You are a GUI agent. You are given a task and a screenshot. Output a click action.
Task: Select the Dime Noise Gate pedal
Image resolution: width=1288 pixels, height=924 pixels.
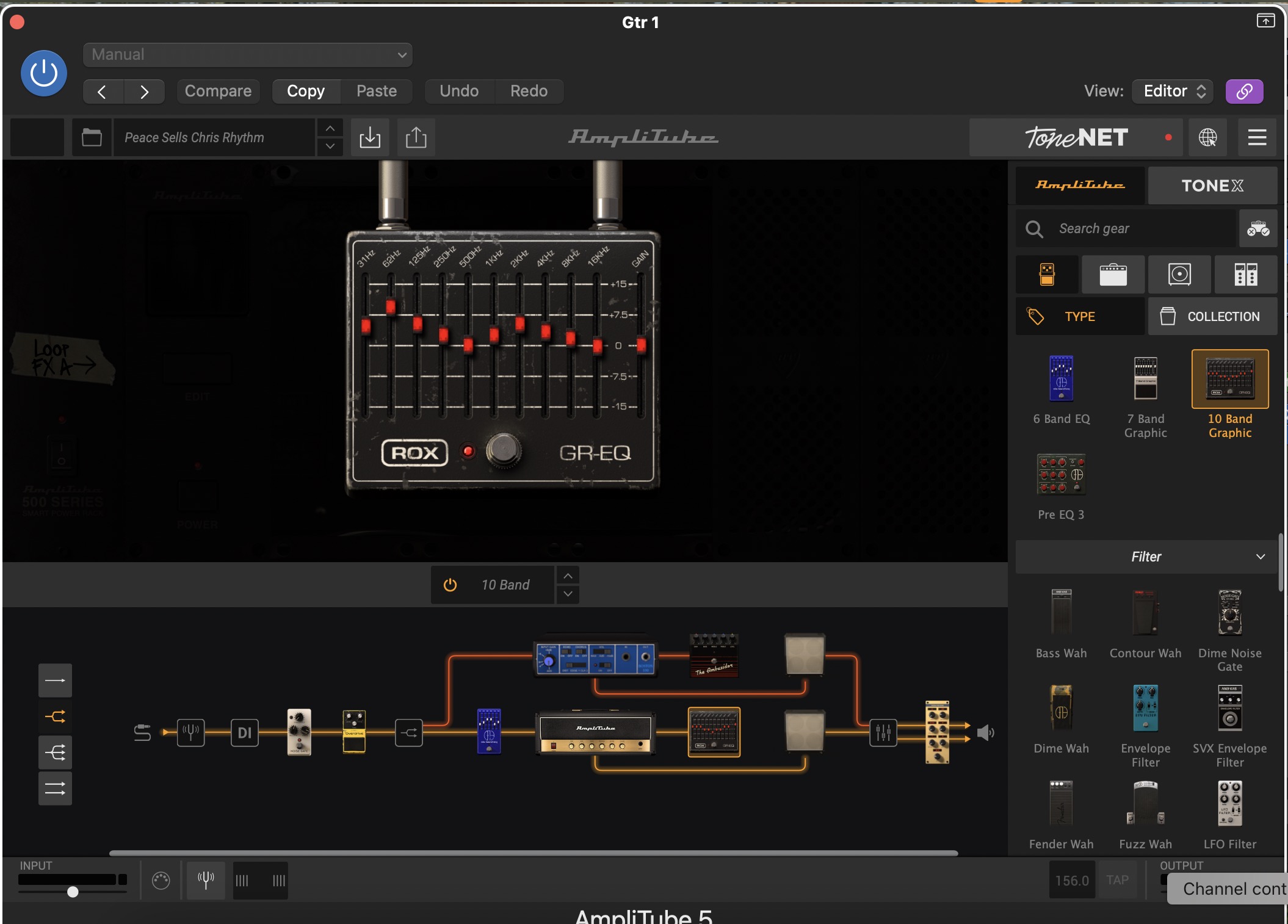[x=1230, y=613]
